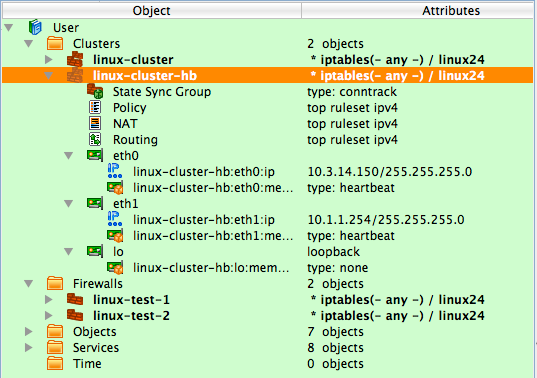Collapse the eth0 interface node

(x=68, y=156)
